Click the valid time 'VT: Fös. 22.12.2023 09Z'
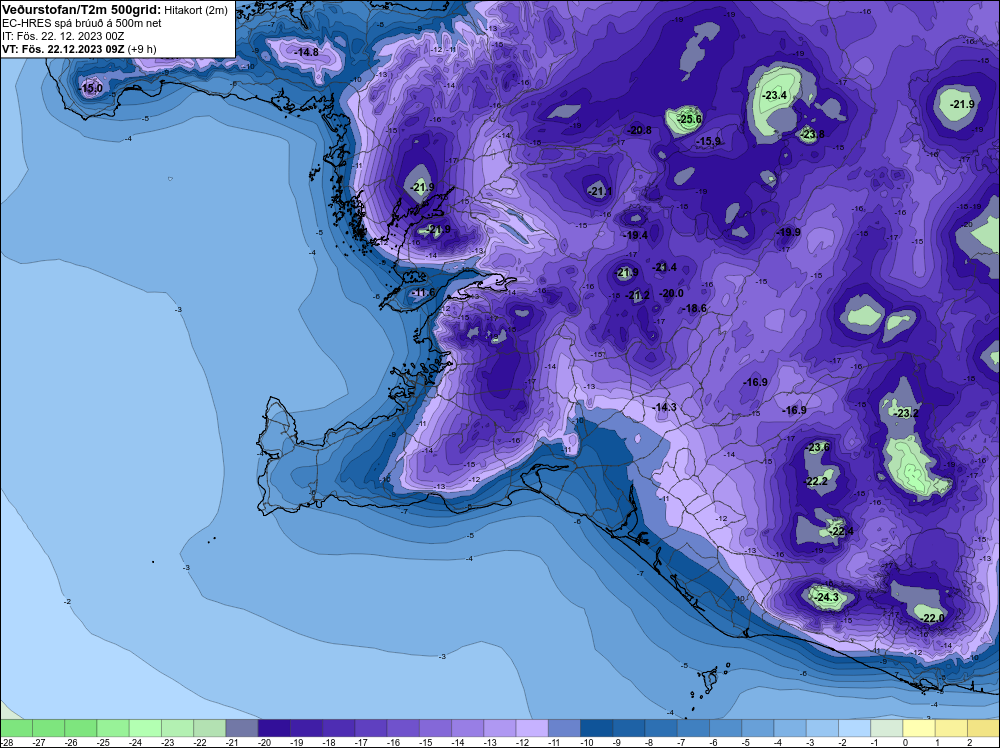Viewport: 1000px width, 748px height. [63, 49]
